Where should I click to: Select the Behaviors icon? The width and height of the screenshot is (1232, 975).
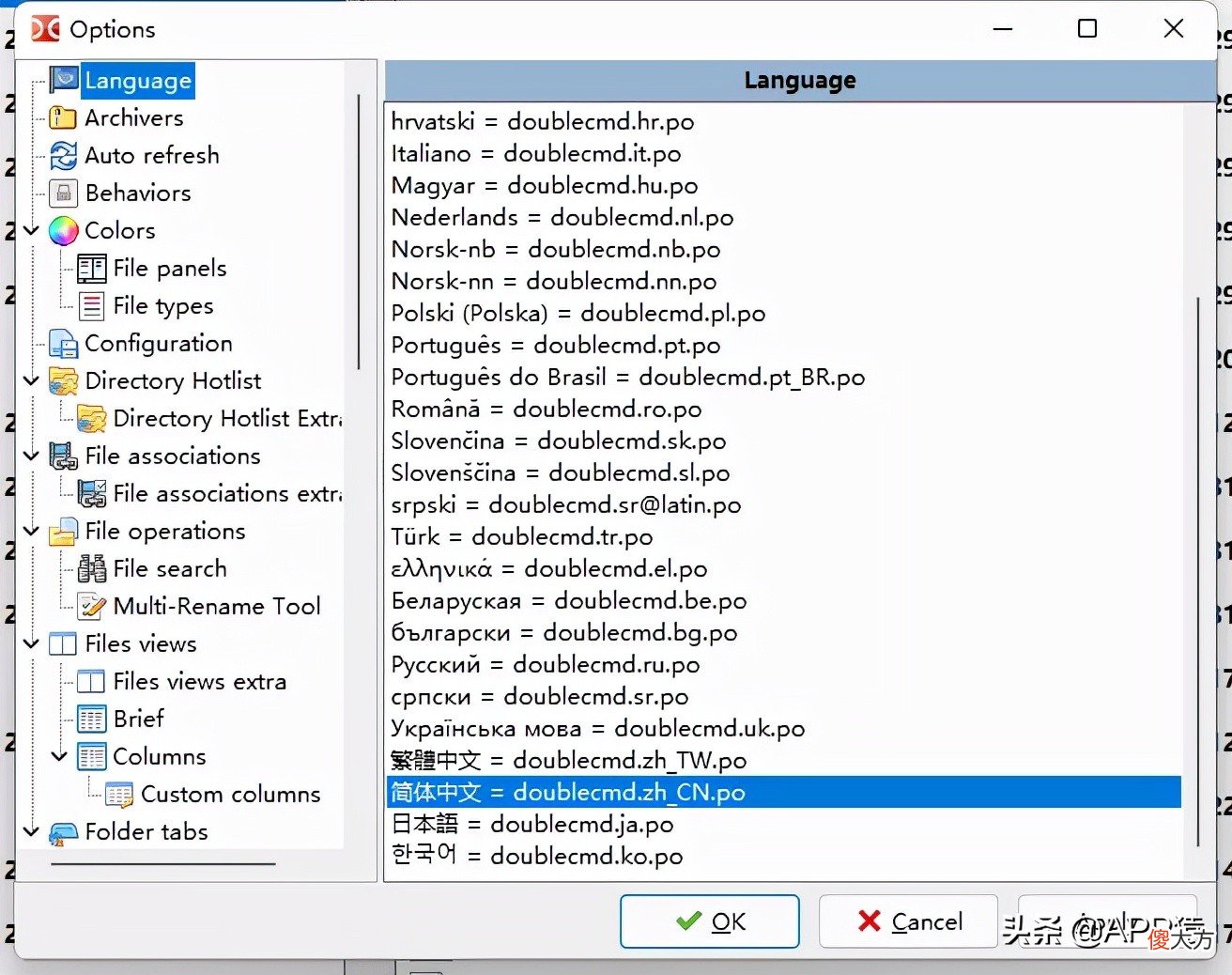click(63, 193)
